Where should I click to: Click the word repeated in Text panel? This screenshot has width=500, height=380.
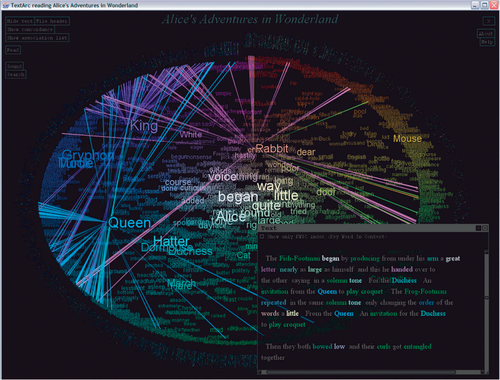click(273, 302)
